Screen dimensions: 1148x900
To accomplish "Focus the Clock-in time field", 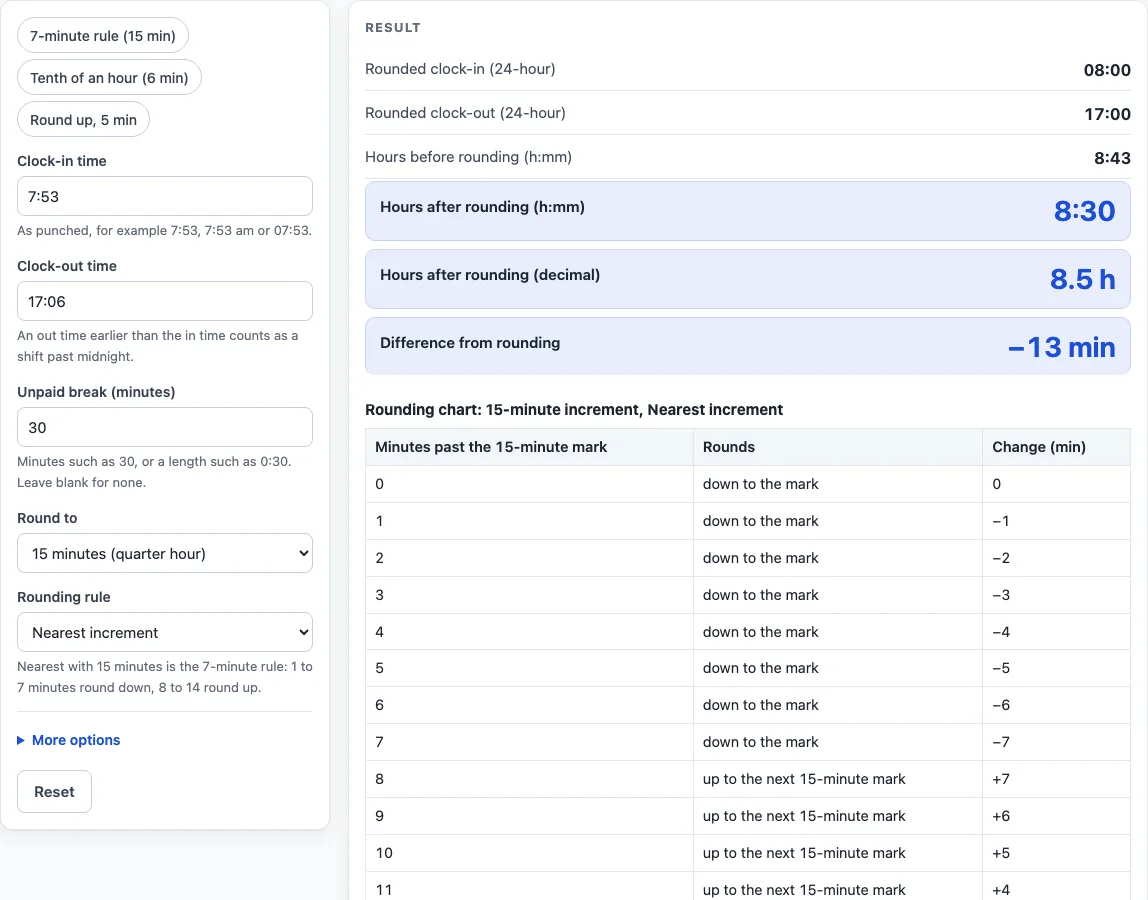I will click(x=165, y=196).
